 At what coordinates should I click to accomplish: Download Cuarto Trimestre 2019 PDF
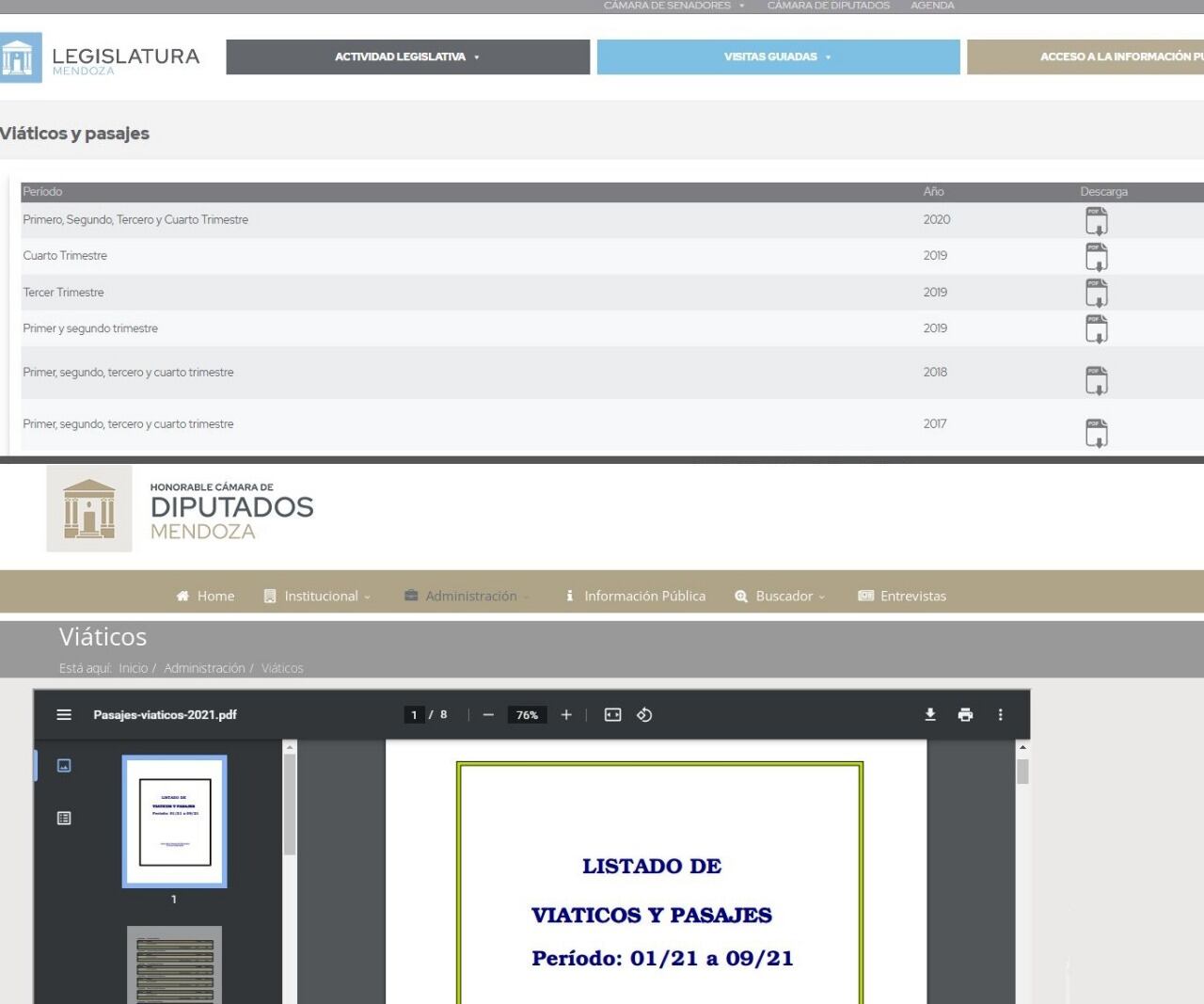pos(1097,257)
